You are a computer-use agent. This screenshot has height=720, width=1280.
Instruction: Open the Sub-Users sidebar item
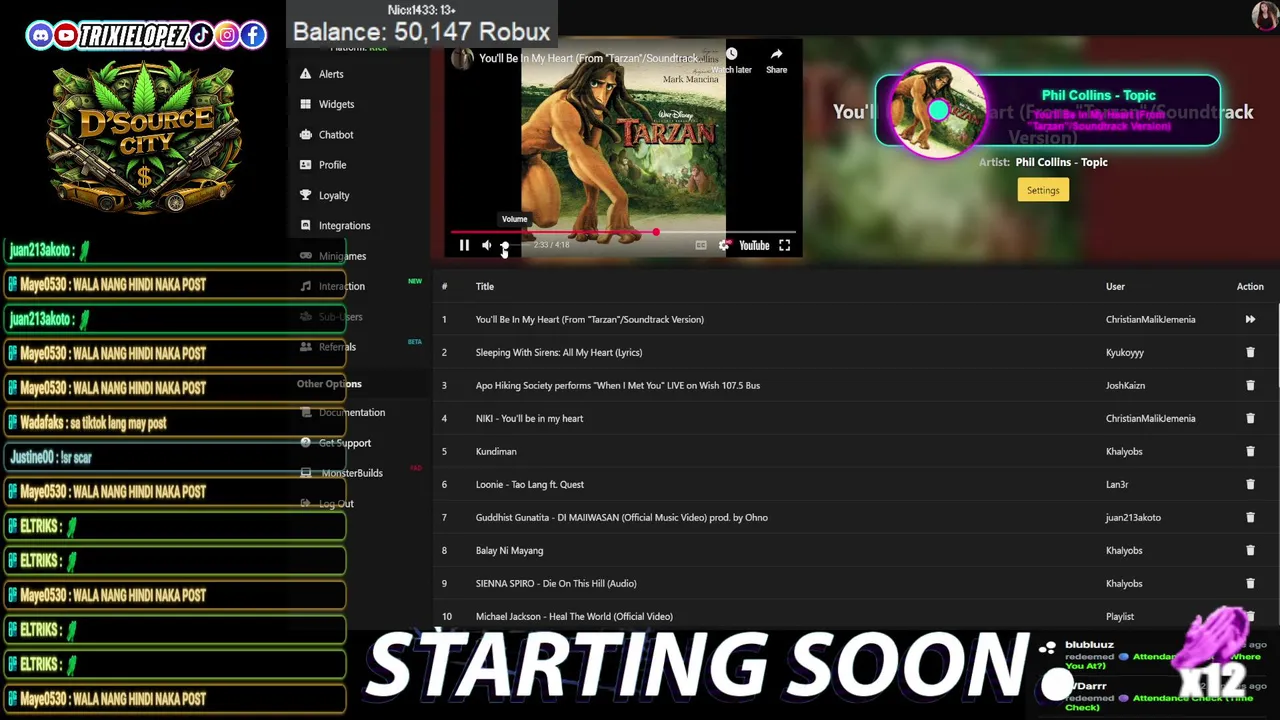pyautogui.click(x=340, y=317)
